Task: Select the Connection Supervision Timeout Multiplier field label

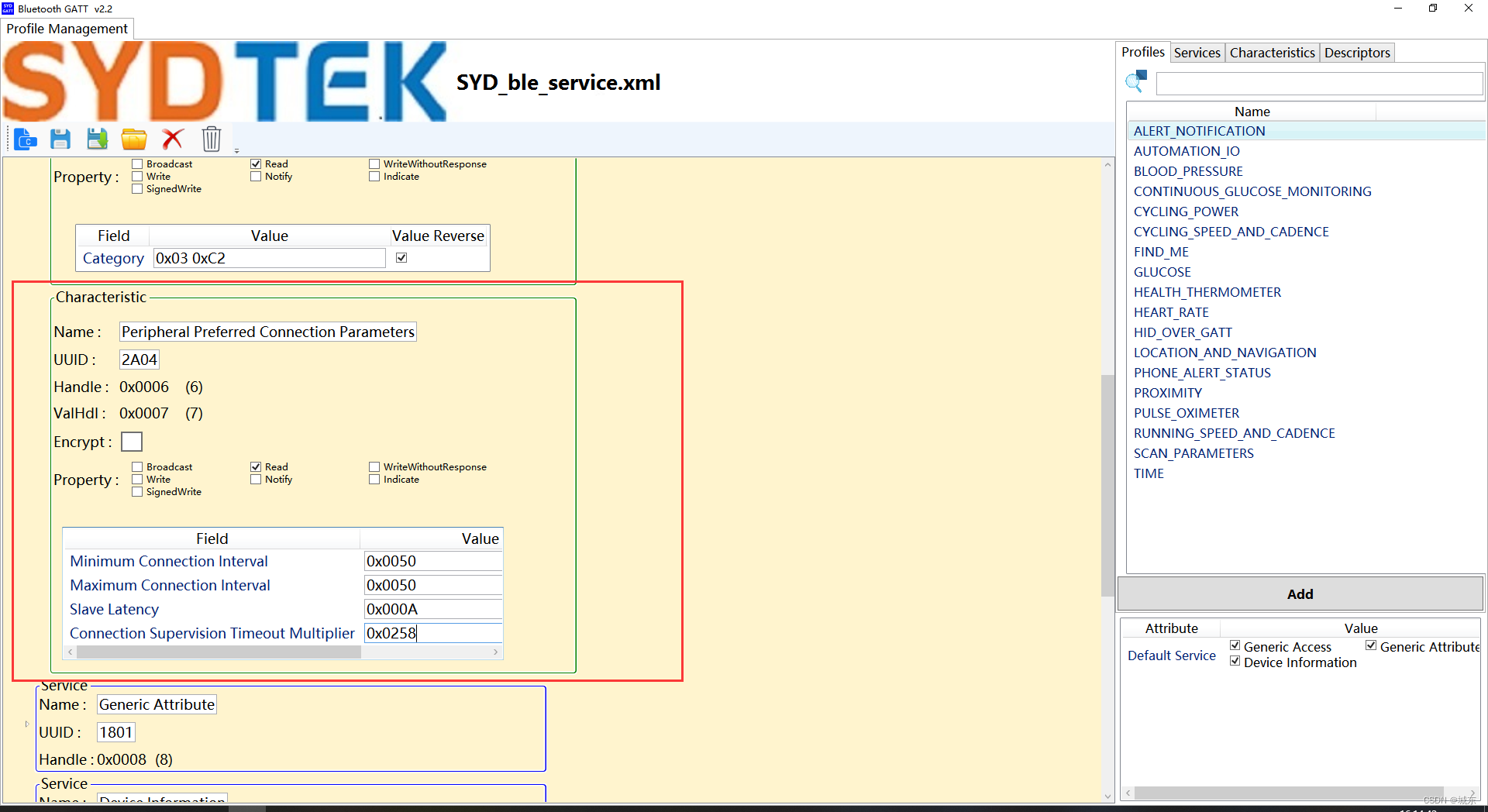Action: (x=212, y=633)
